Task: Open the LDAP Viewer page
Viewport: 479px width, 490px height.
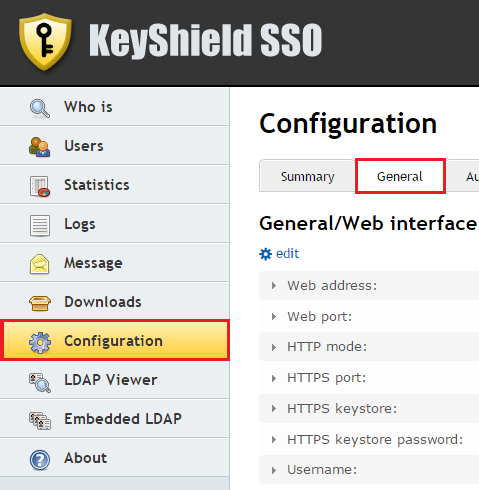Action: click(115, 380)
